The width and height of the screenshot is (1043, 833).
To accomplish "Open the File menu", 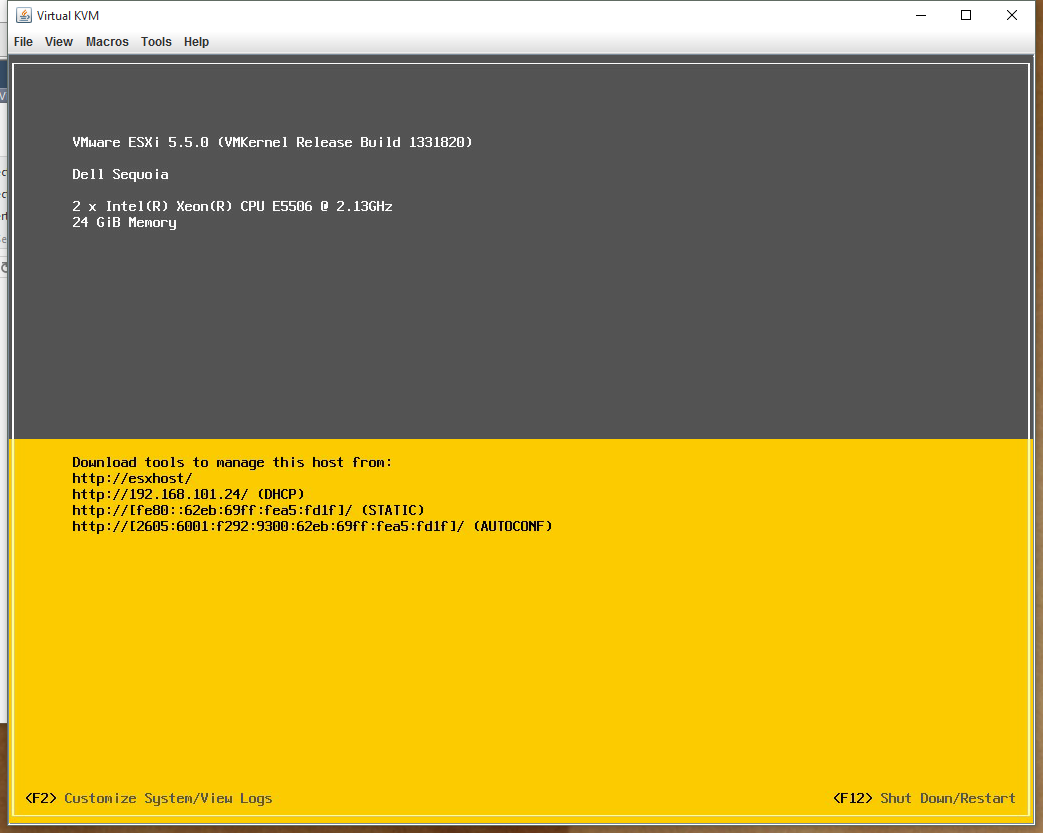I will coord(23,42).
